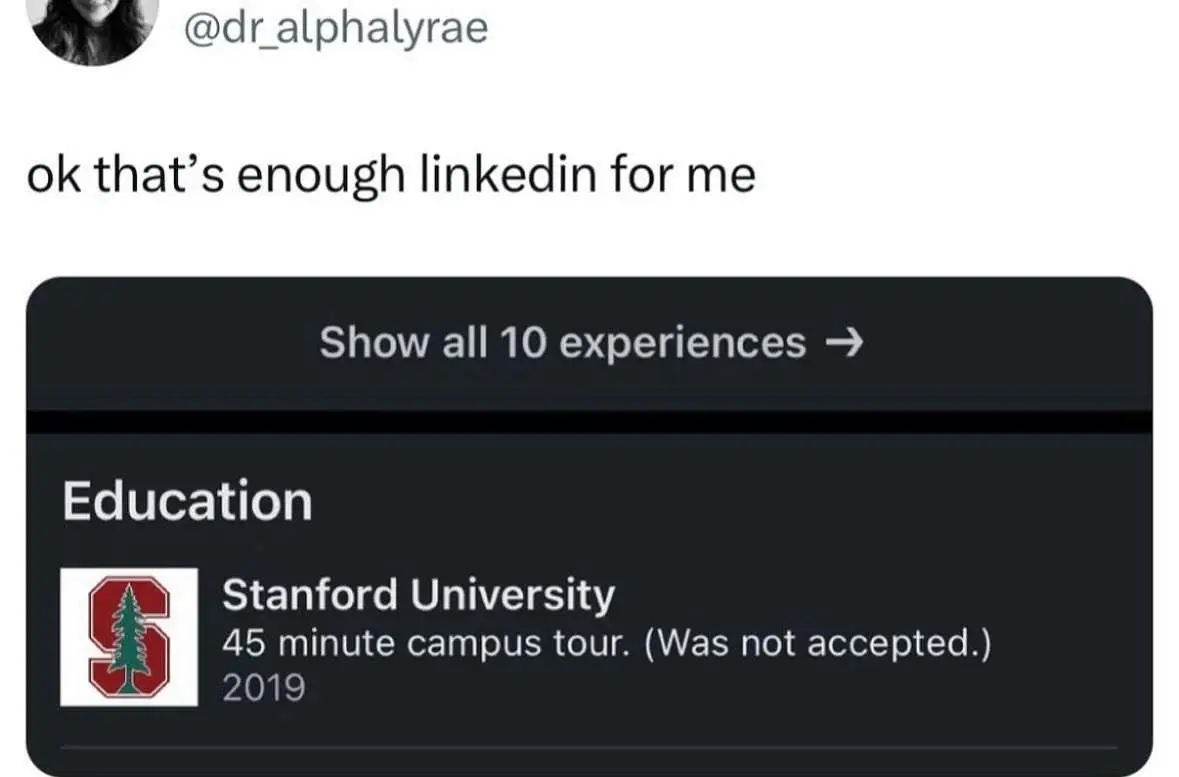Screen dimensions: 1179x777
Task: Click the Education section heading
Action: pos(187,501)
